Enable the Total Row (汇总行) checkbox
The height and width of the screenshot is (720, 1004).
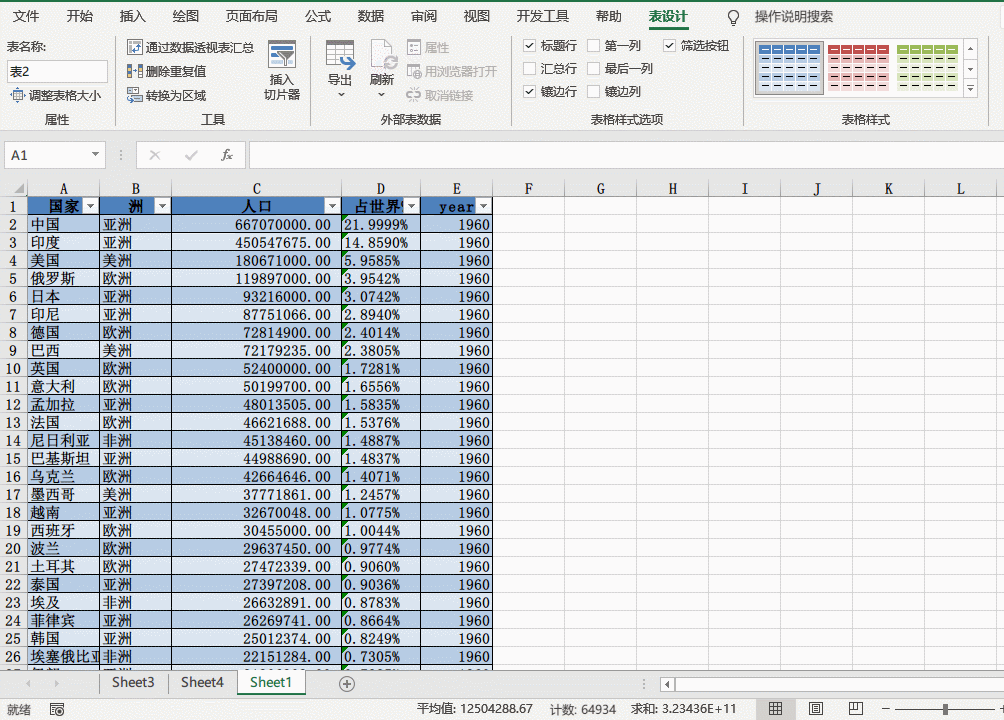point(529,69)
